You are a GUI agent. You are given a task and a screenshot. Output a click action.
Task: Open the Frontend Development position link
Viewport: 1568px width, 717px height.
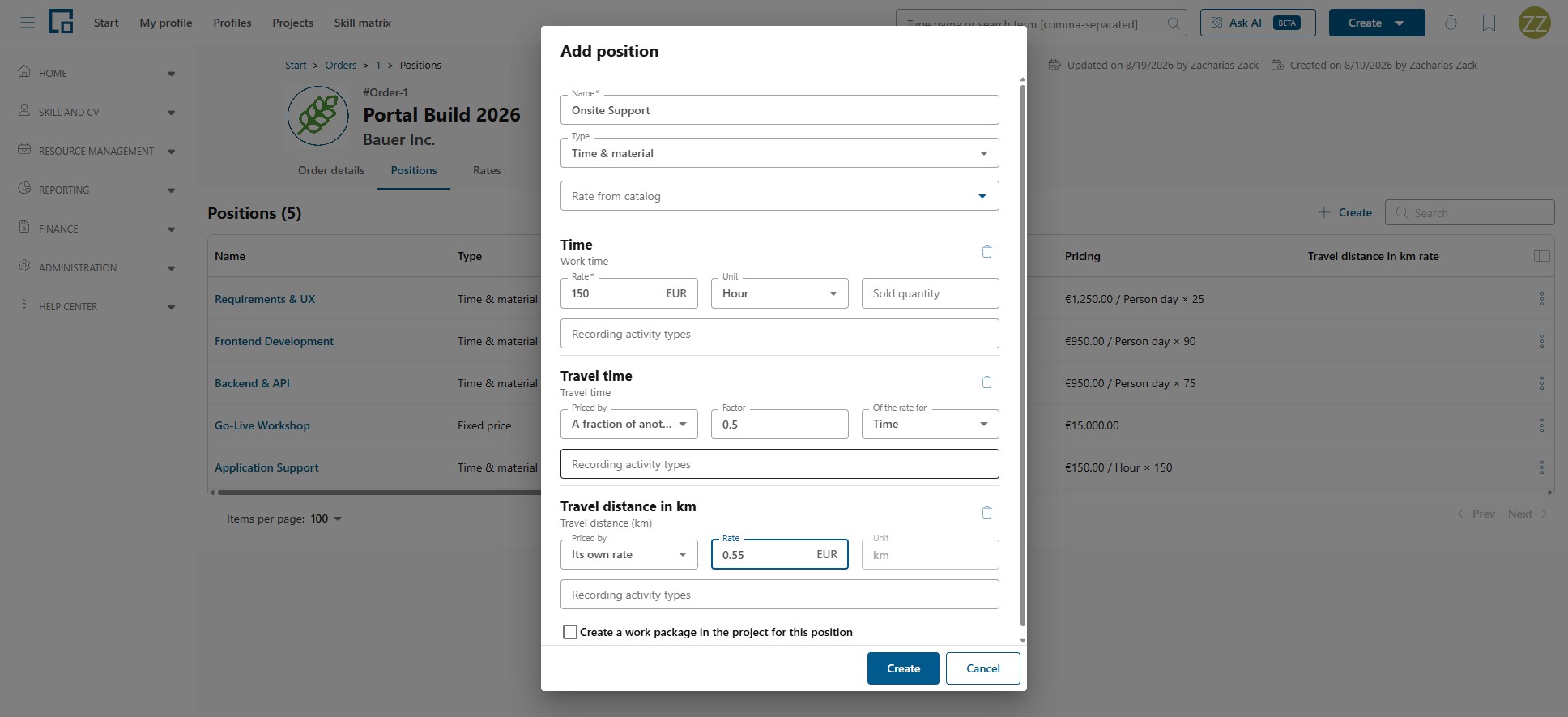[x=274, y=341]
